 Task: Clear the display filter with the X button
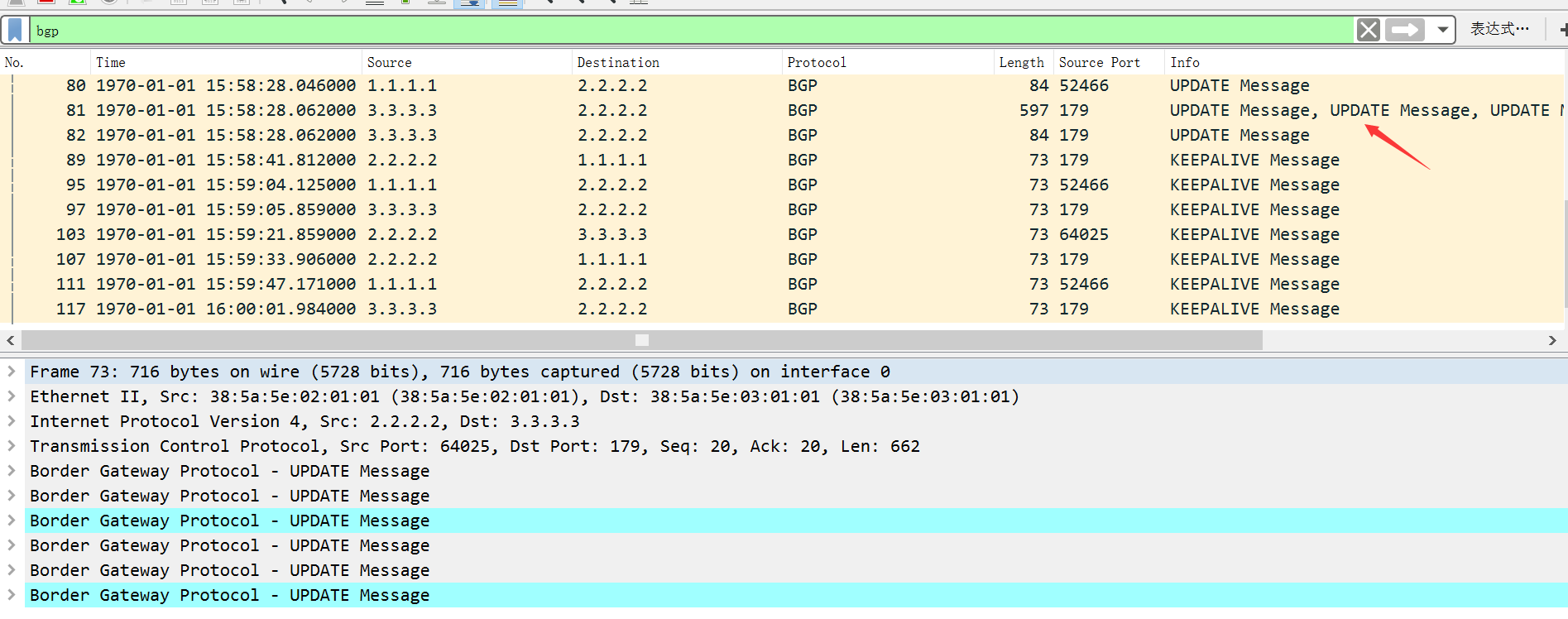tap(1369, 31)
